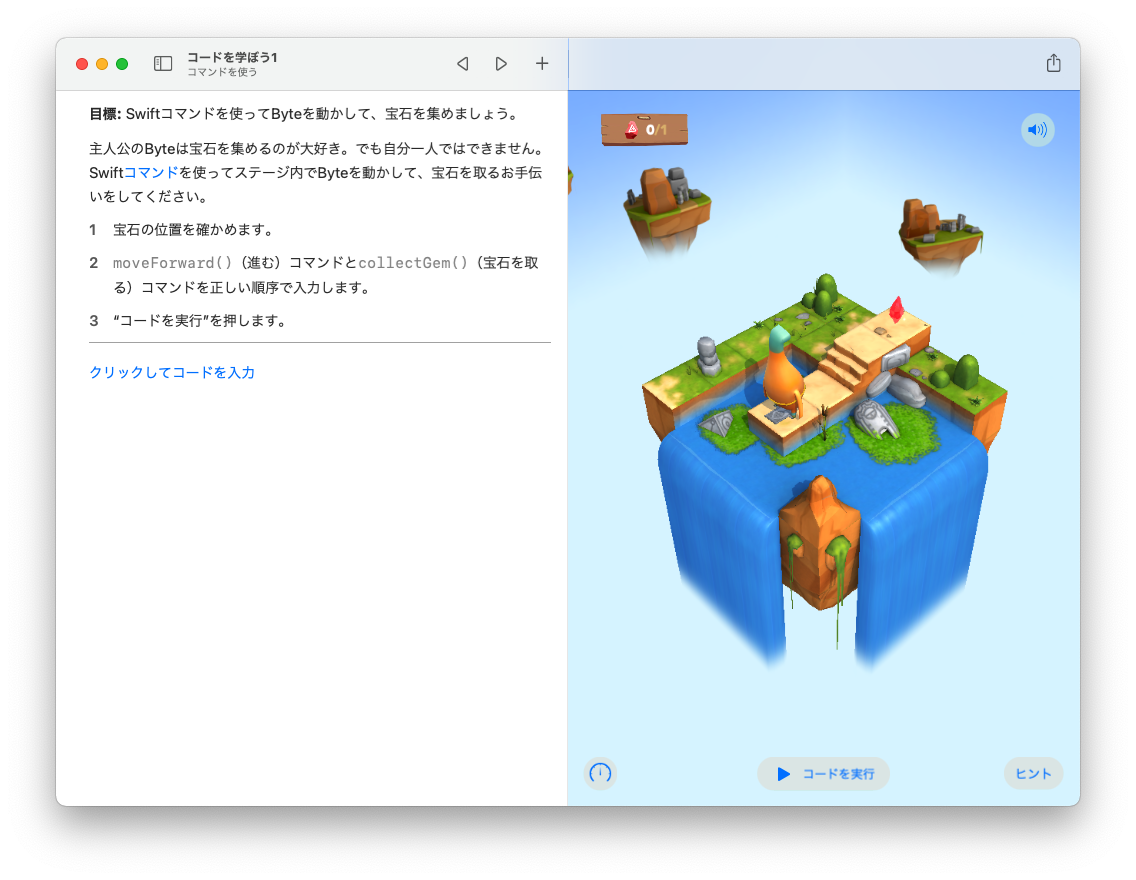Click the play triangle inside the run button

[x=785, y=773]
